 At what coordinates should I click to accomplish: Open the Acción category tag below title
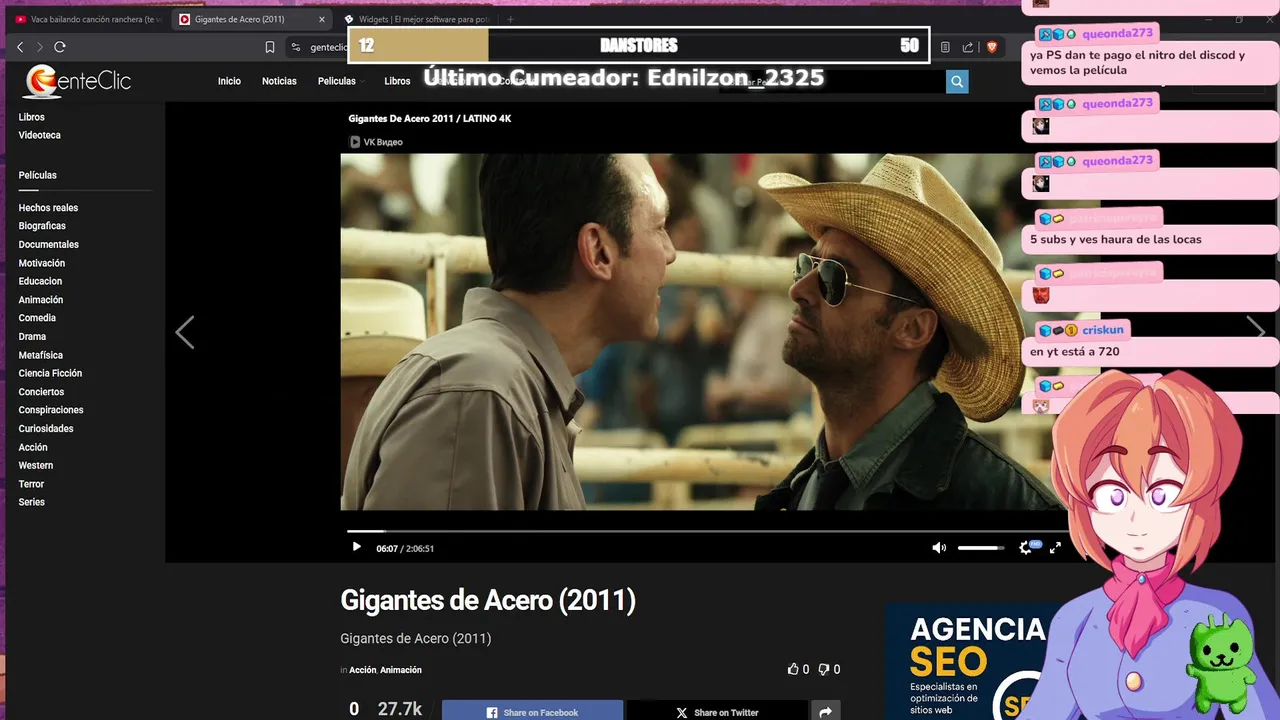tap(362, 670)
